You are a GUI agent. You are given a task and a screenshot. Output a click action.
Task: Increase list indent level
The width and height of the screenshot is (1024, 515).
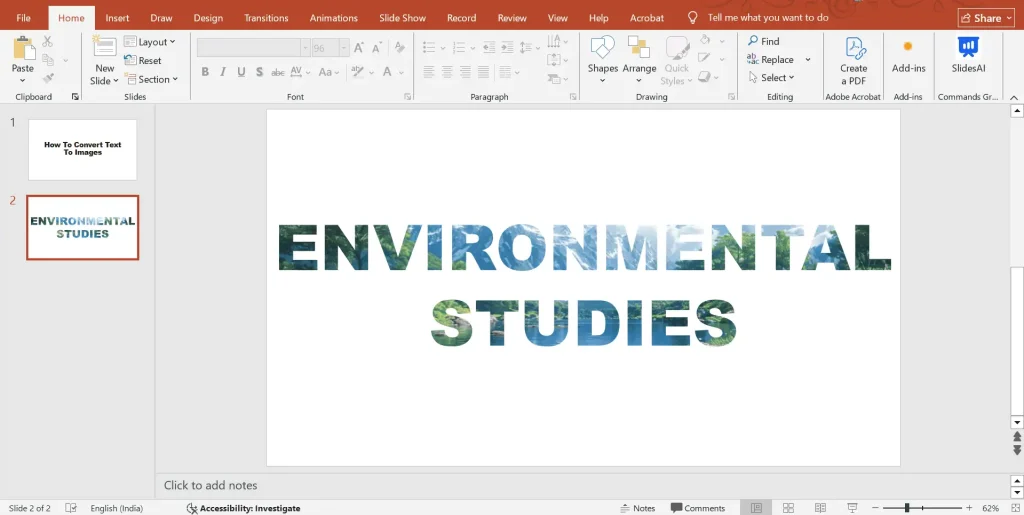coord(507,48)
